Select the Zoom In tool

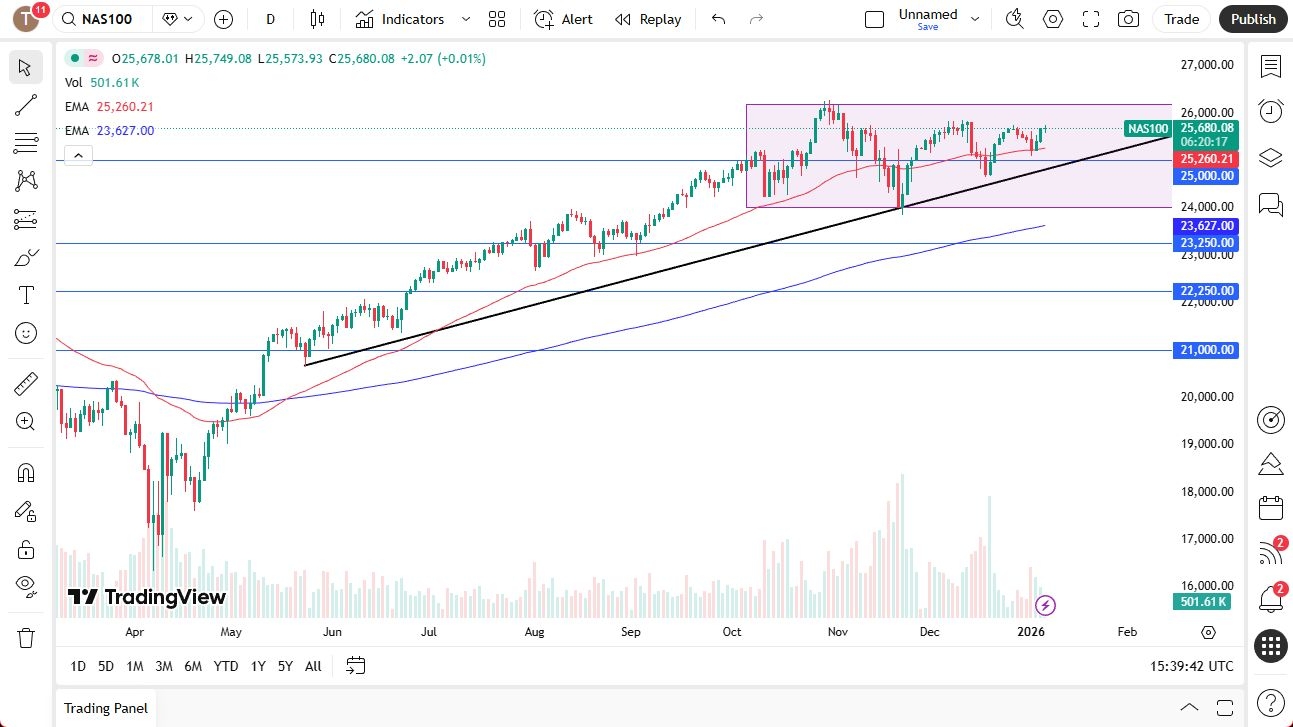25,420
